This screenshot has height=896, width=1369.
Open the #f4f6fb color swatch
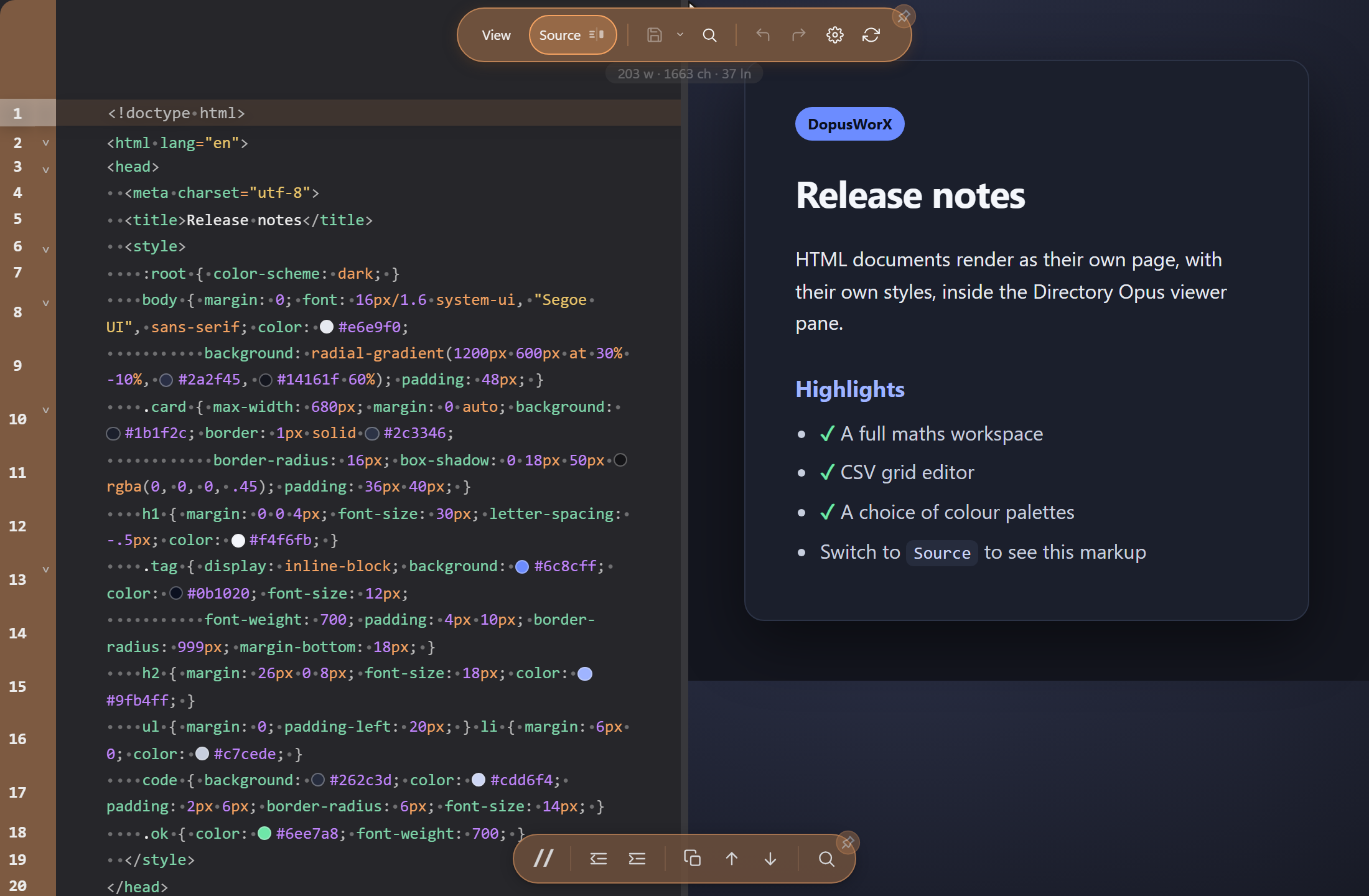click(238, 540)
